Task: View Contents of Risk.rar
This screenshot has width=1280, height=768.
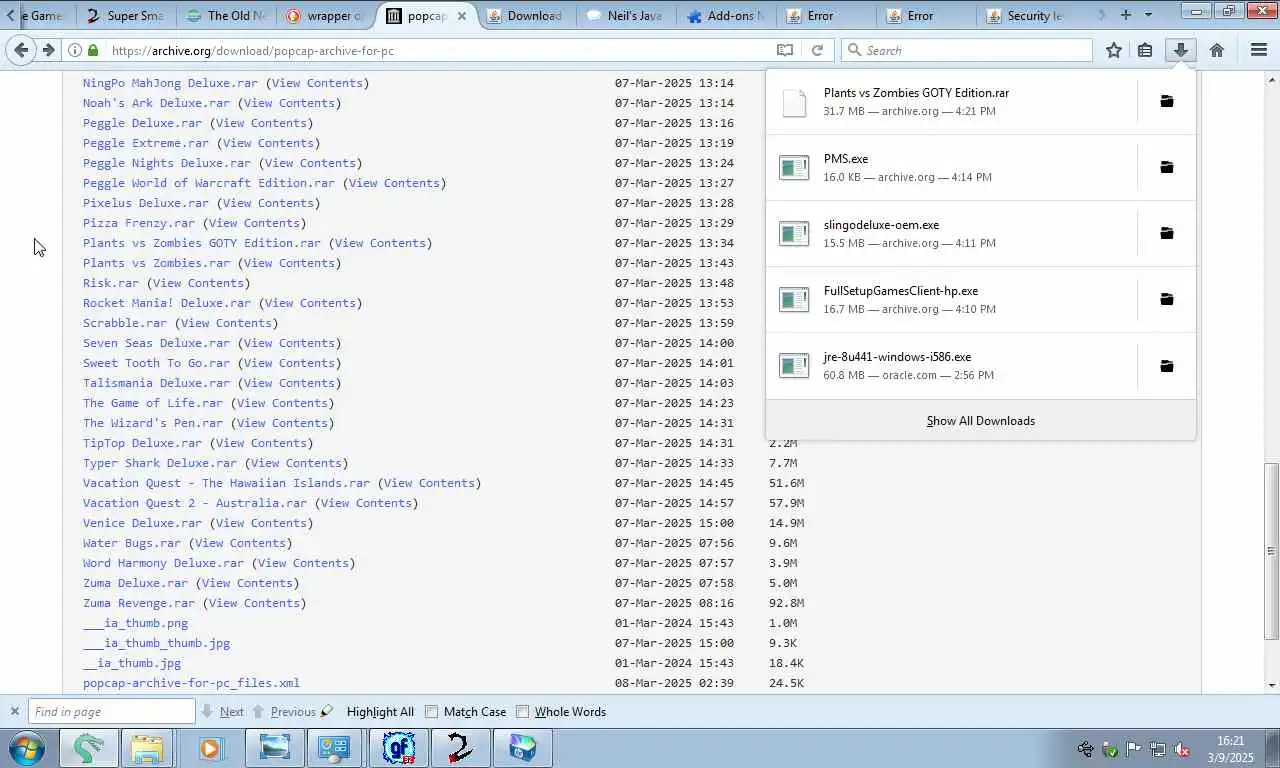Action: tap(198, 283)
